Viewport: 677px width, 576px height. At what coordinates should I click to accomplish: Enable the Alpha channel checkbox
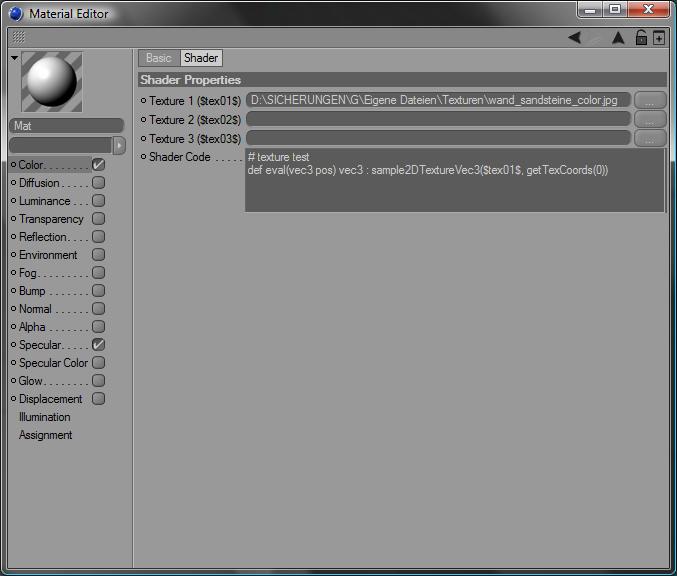(x=98, y=327)
